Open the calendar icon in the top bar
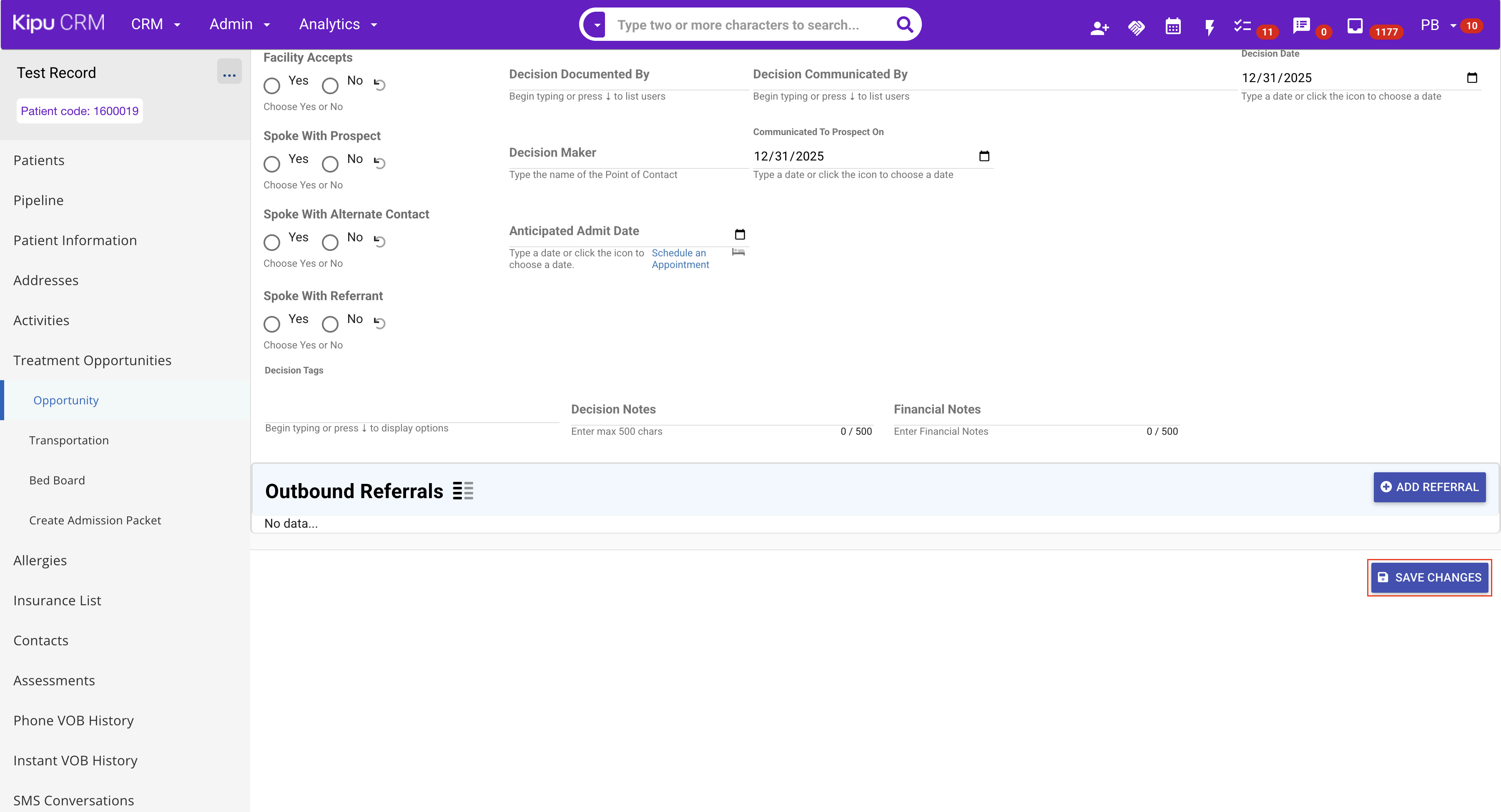The height and width of the screenshot is (812, 1501). (1173, 27)
